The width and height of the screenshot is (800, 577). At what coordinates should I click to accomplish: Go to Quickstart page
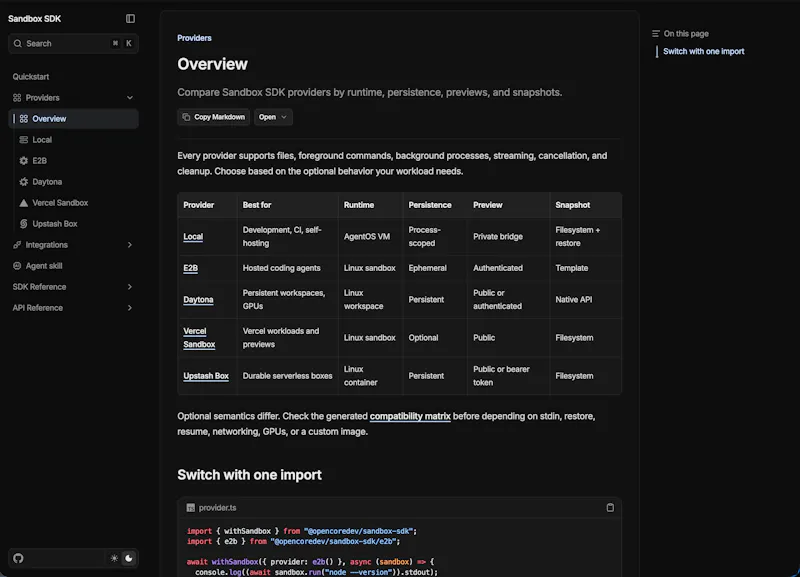click(31, 77)
